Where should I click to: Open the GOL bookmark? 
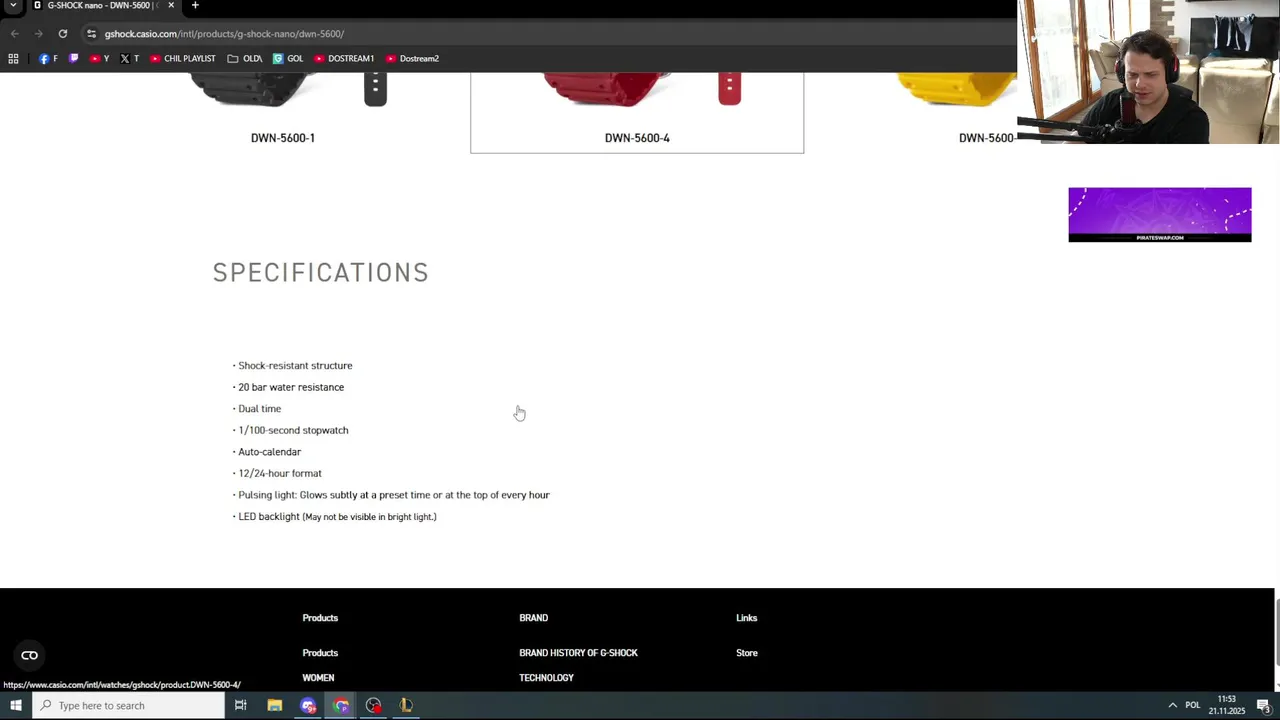[288, 58]
